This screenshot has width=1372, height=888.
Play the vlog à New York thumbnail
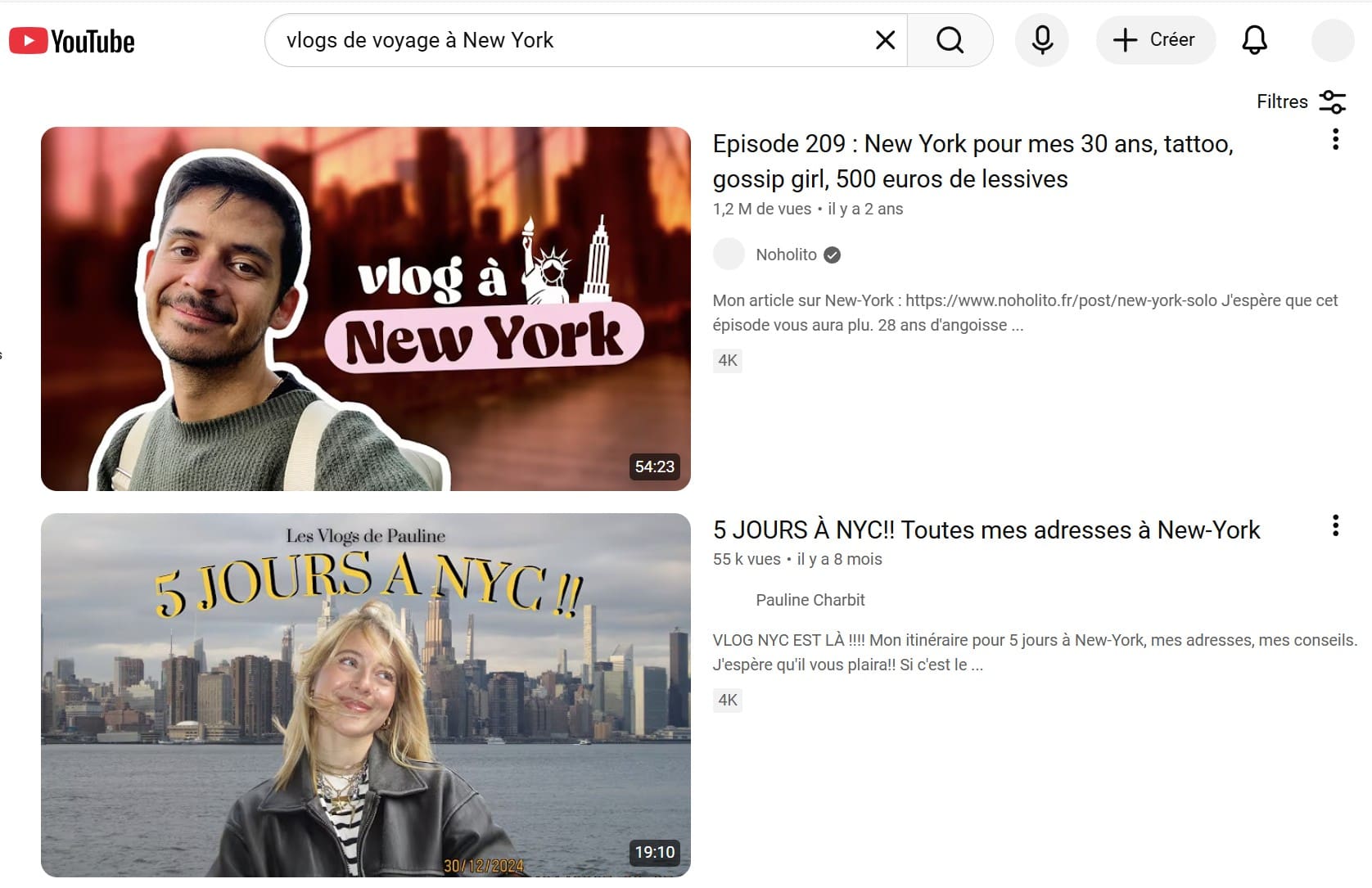pos(365,309)
